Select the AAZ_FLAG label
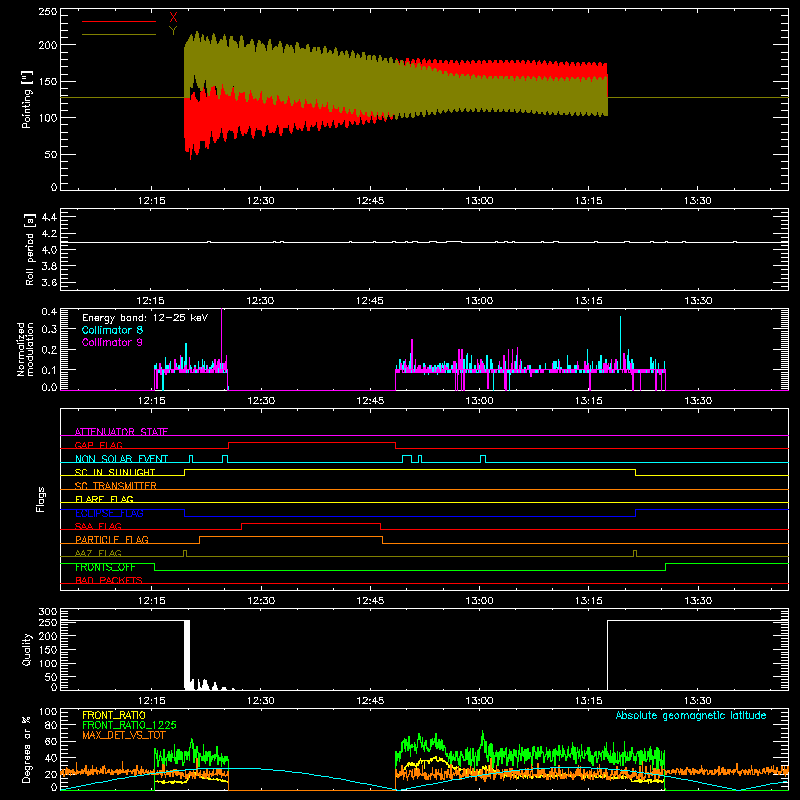800x800 pixels. tap(98, 553)
